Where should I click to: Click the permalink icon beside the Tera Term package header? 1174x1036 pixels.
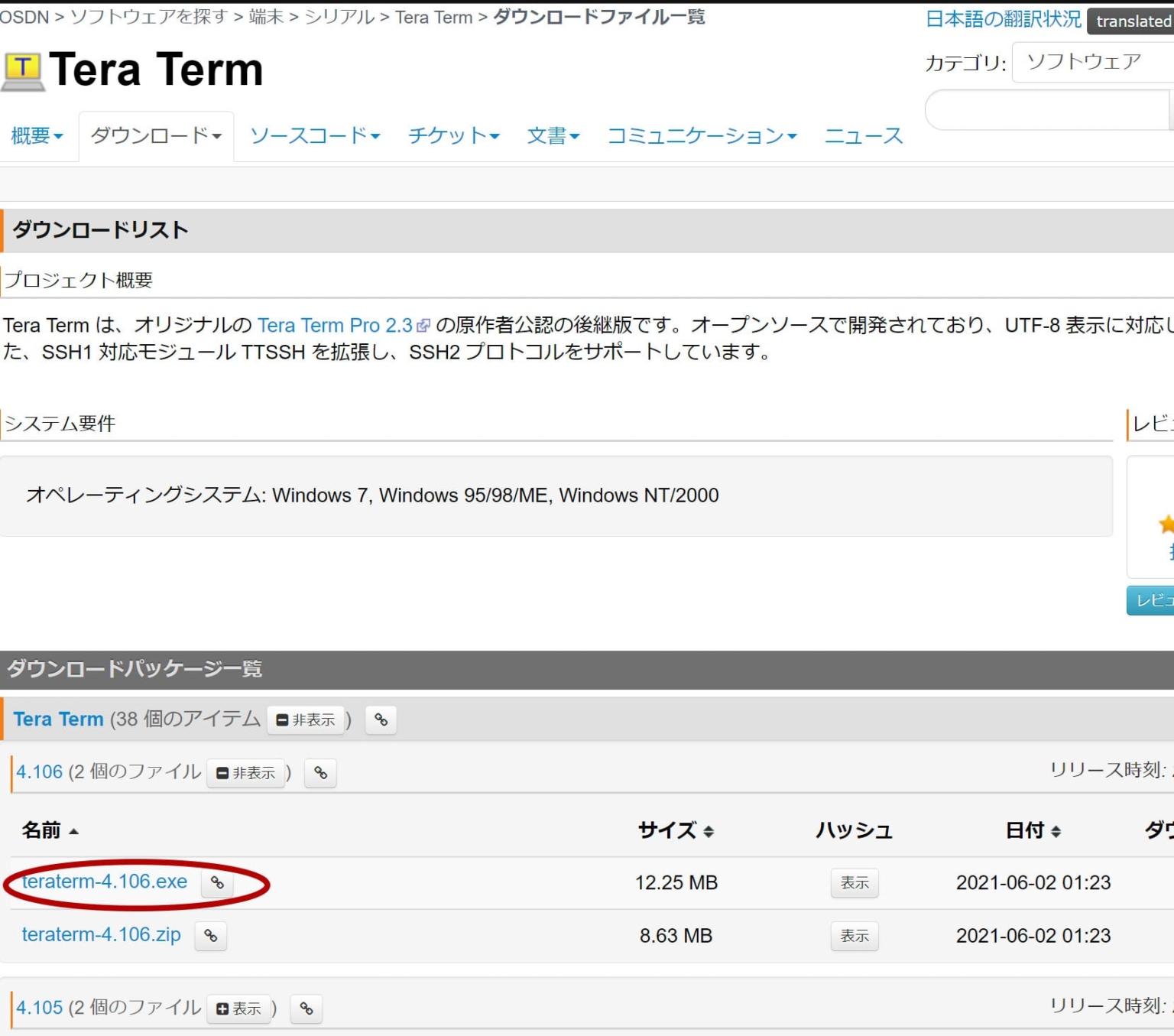[x=381, y=719]
